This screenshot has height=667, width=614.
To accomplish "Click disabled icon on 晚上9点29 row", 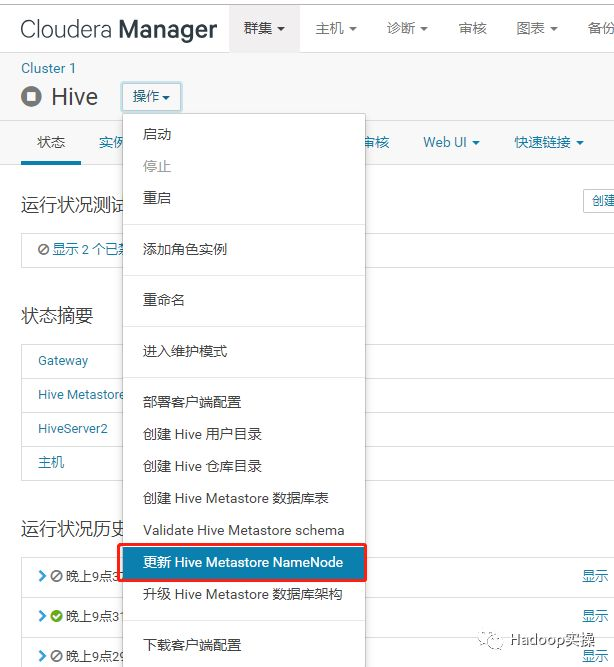I will 56,656.
